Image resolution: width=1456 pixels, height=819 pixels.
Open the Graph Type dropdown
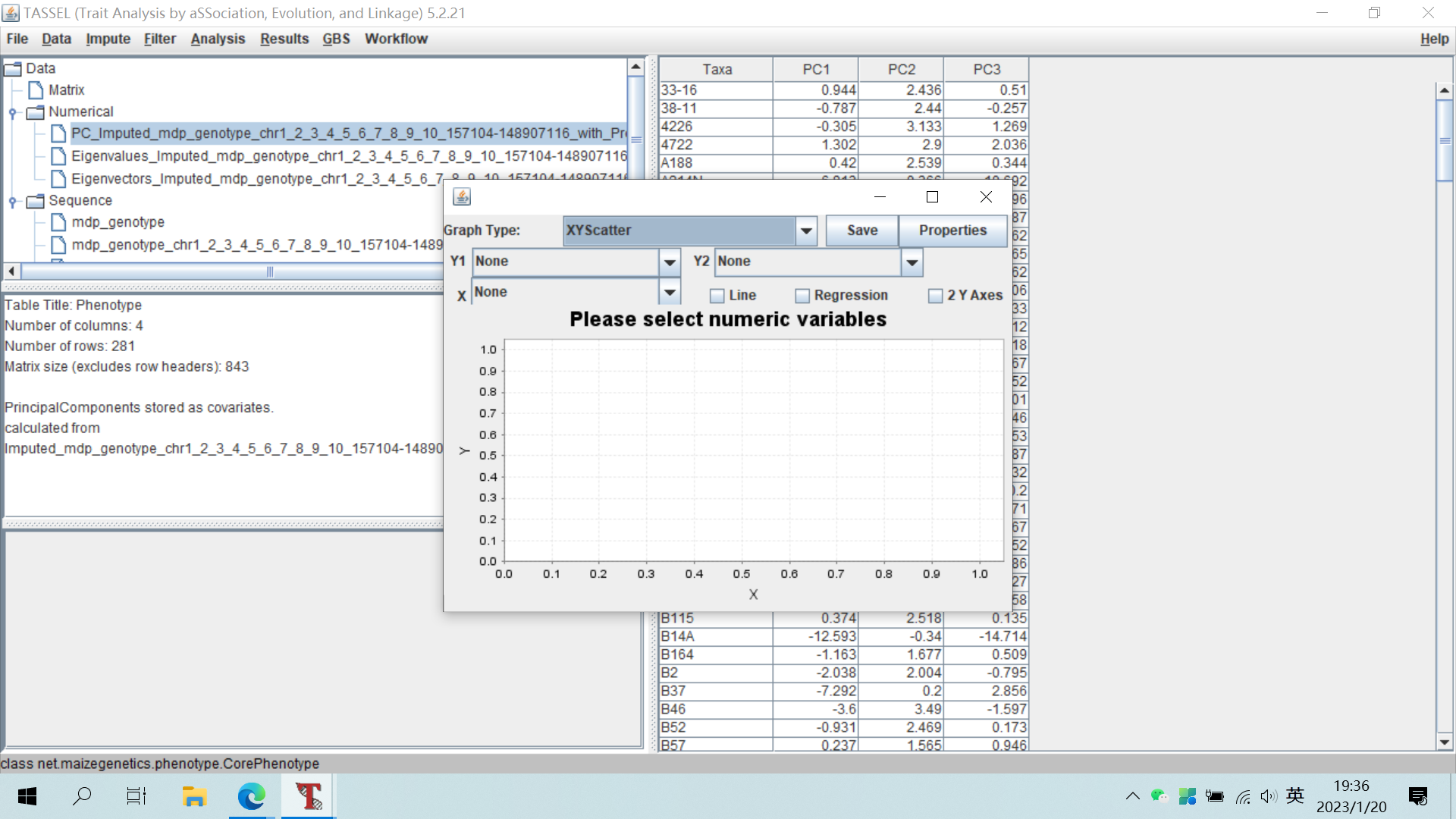(805, 231)
